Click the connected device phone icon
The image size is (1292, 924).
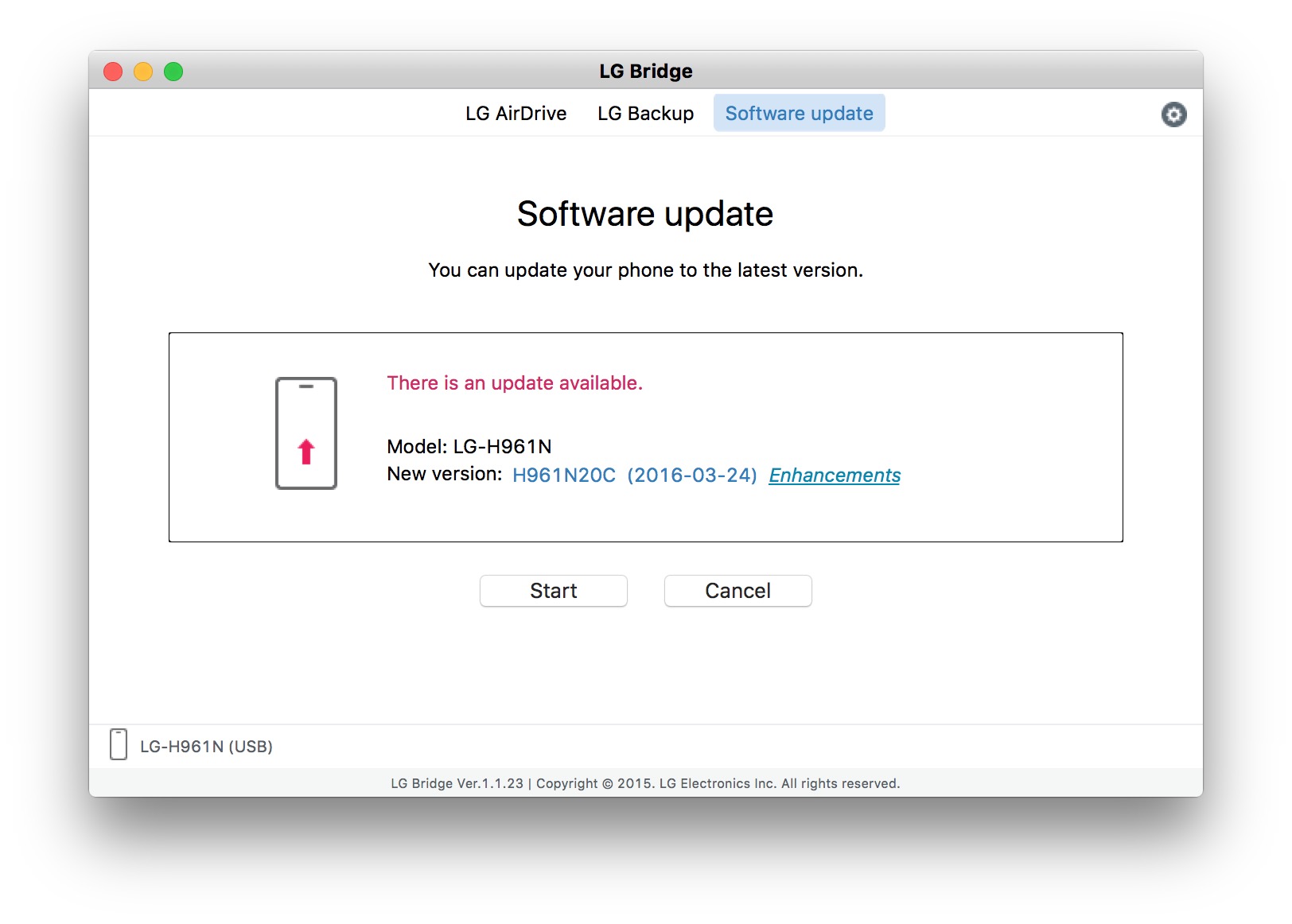click(119, 745)
